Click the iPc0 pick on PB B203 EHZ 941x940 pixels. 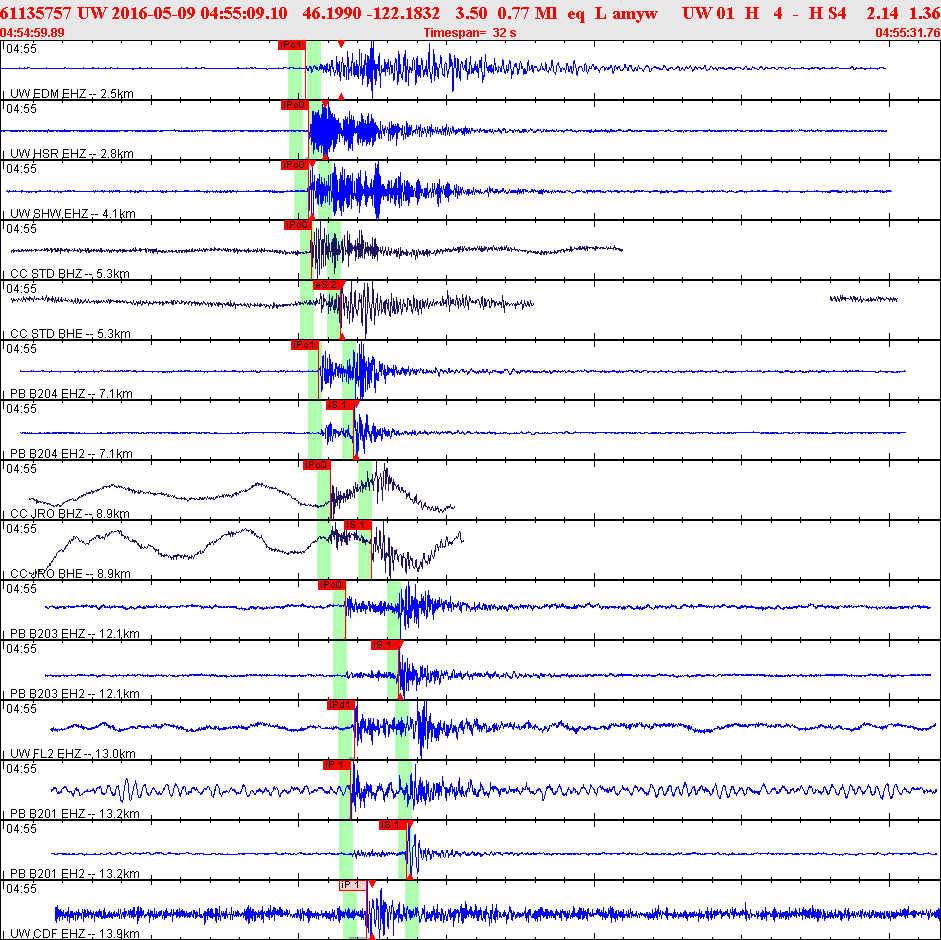click(x=332, y=585)
